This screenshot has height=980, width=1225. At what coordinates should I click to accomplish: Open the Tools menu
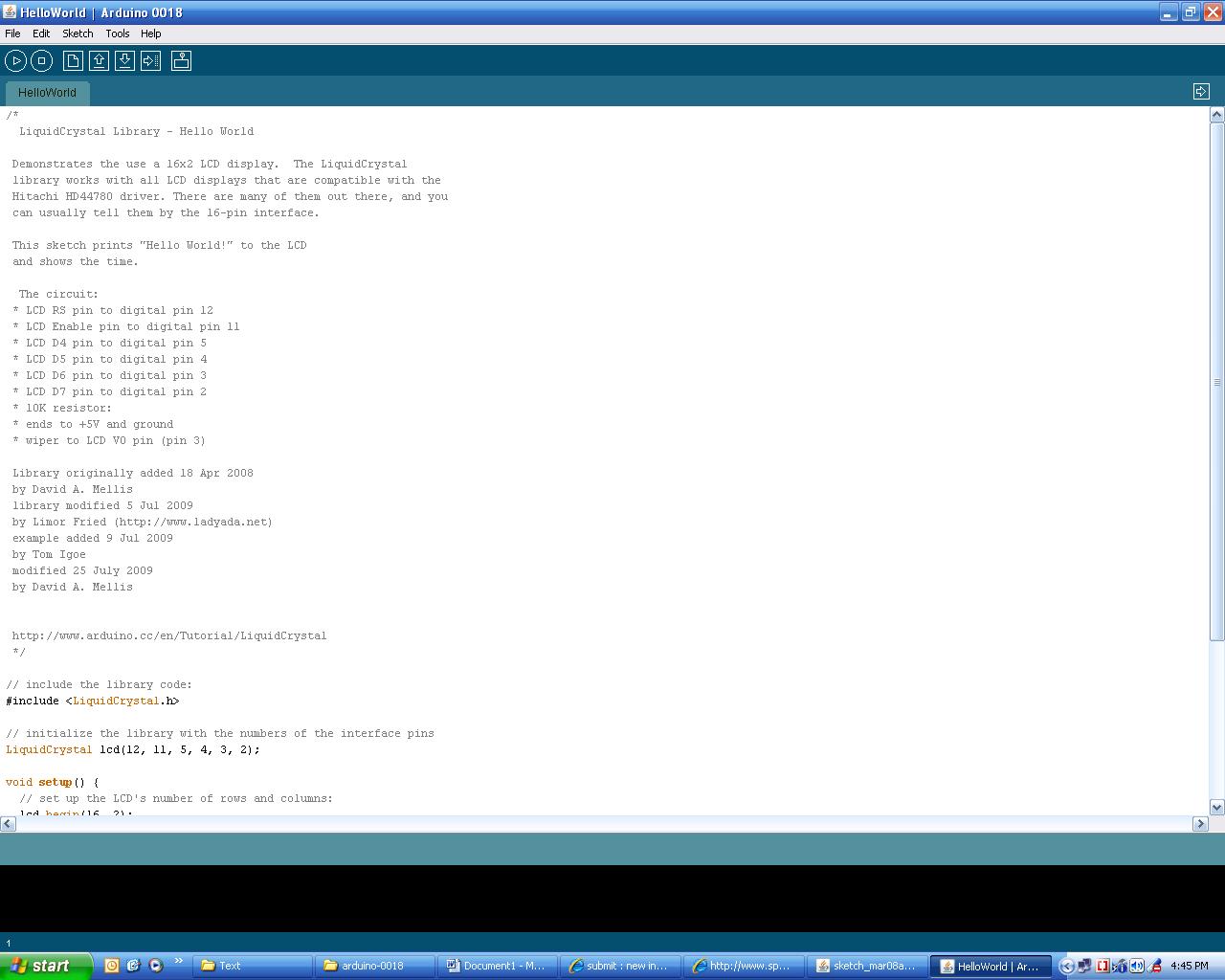118,33
